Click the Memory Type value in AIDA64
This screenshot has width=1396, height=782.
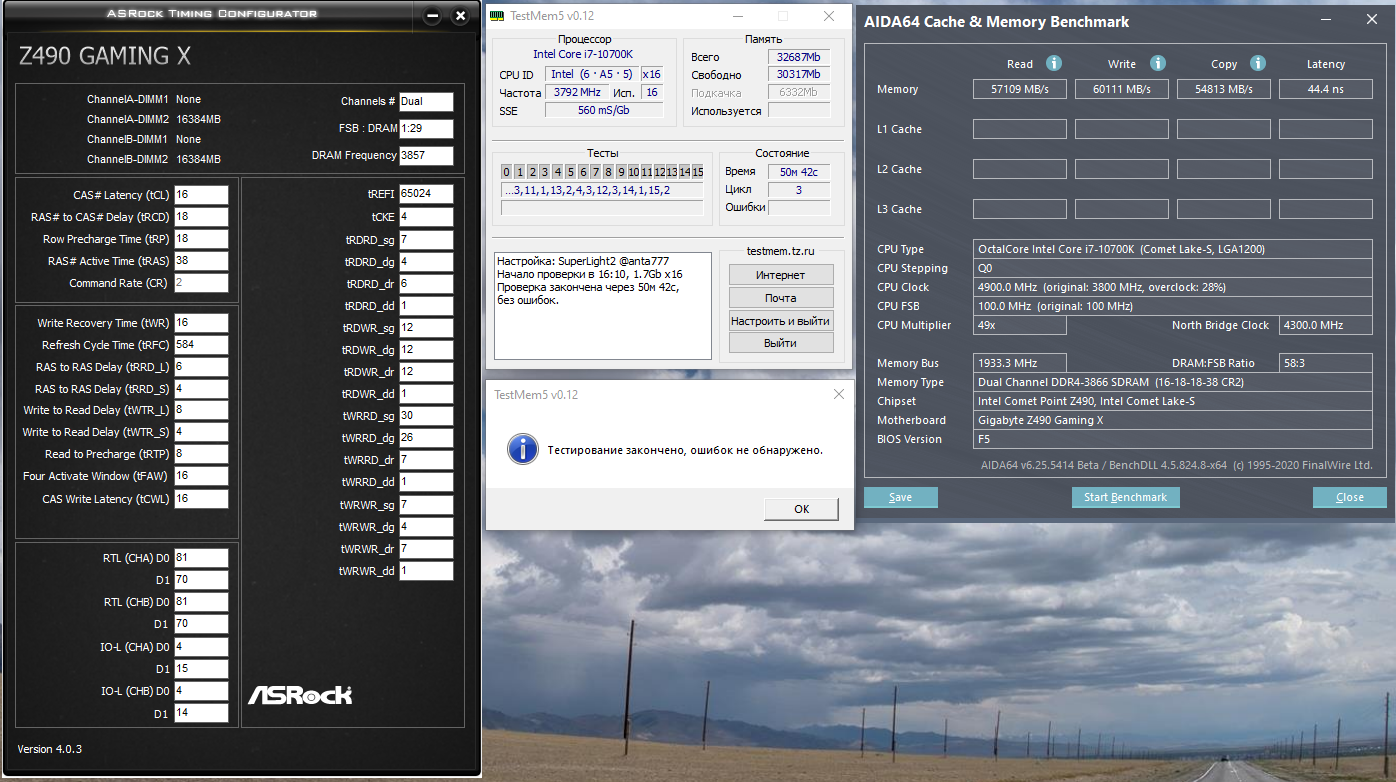click(1175, 382)
